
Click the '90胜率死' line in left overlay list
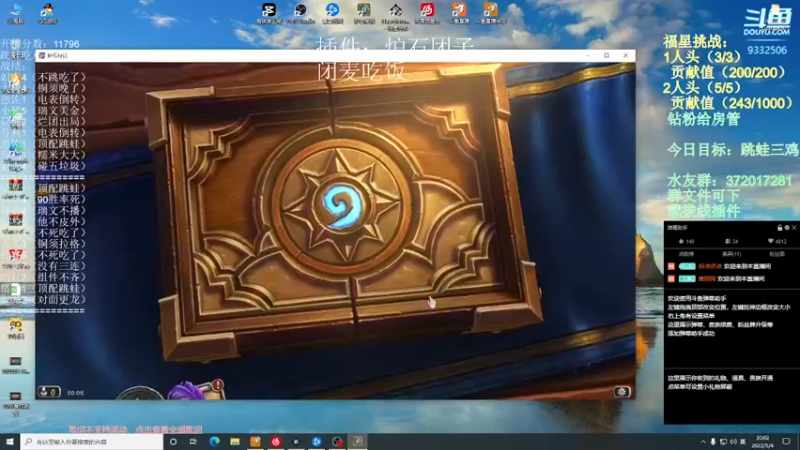click(x=60, y=199)
